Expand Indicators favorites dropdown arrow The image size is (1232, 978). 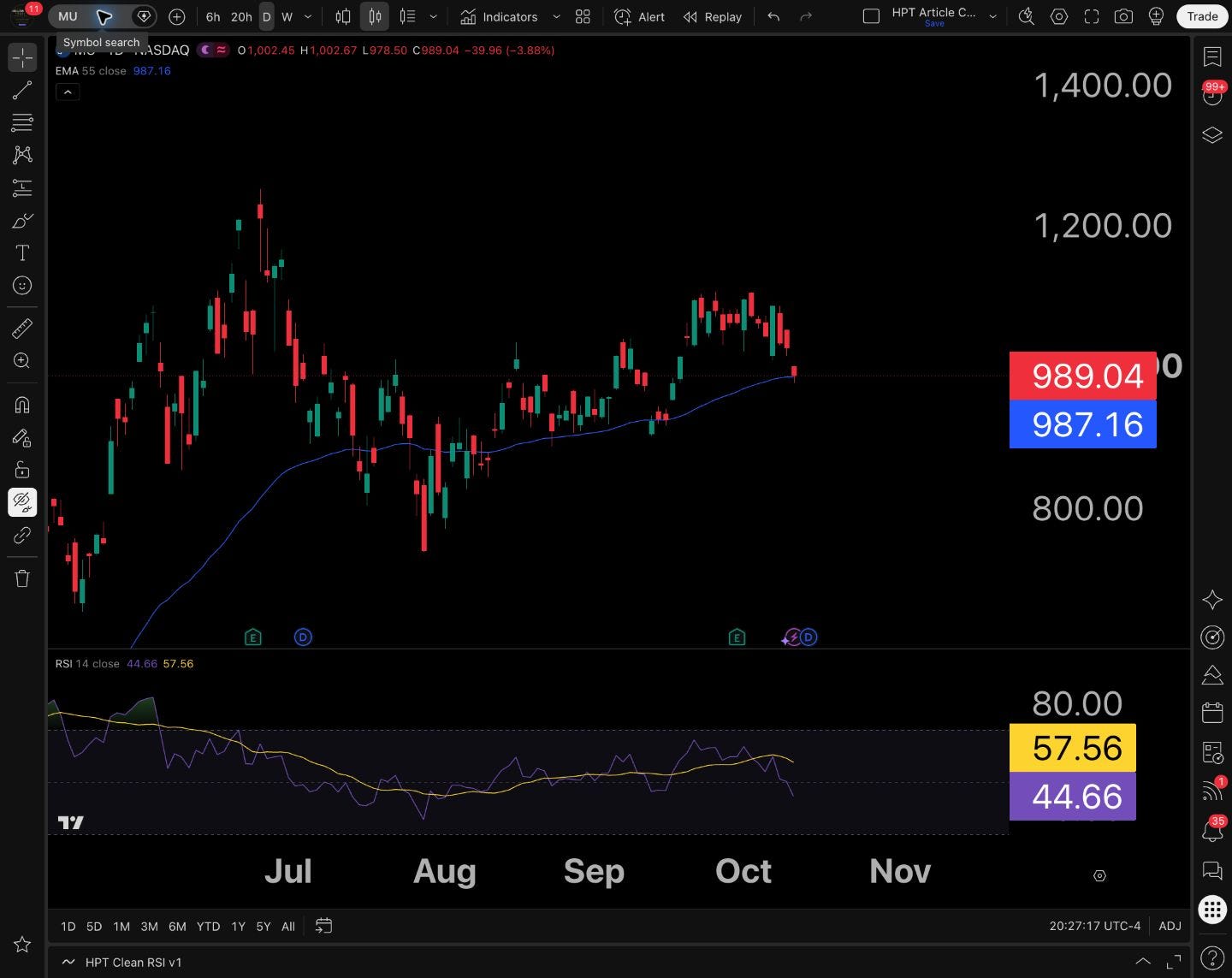pyautogui.click(x=556, y=16)
